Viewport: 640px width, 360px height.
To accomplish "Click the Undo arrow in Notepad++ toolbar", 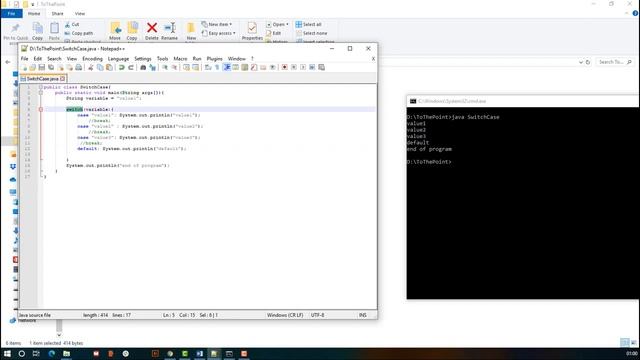I will coord(122,67).
